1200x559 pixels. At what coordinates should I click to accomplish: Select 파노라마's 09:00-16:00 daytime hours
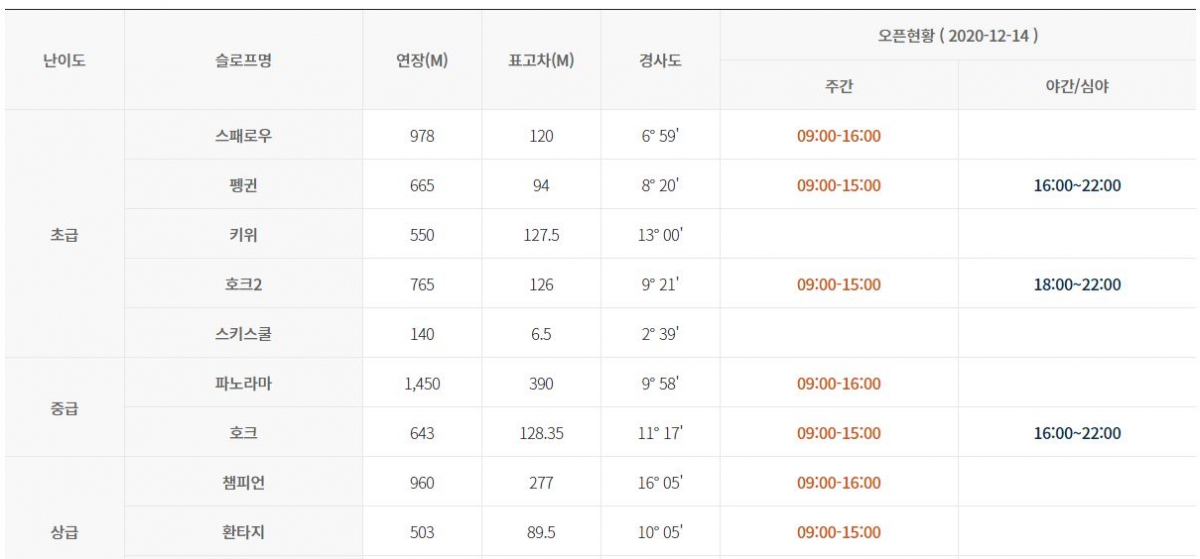tap(839, 384)
